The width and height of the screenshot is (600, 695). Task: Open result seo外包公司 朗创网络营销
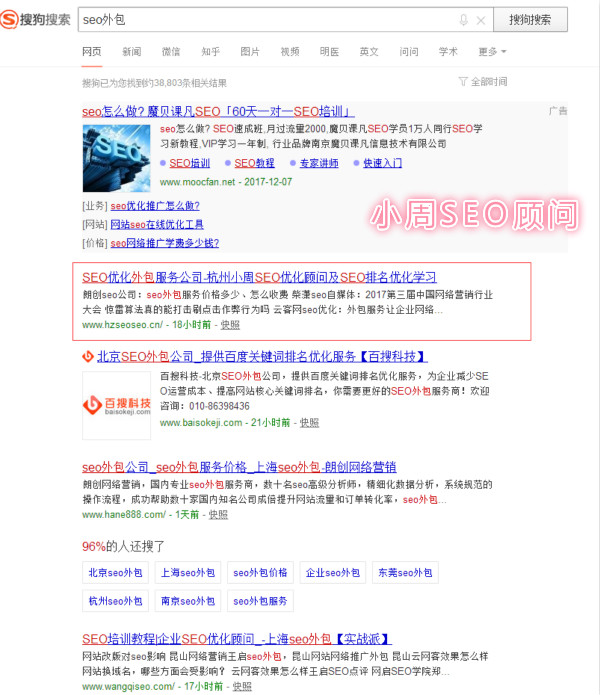239,467
